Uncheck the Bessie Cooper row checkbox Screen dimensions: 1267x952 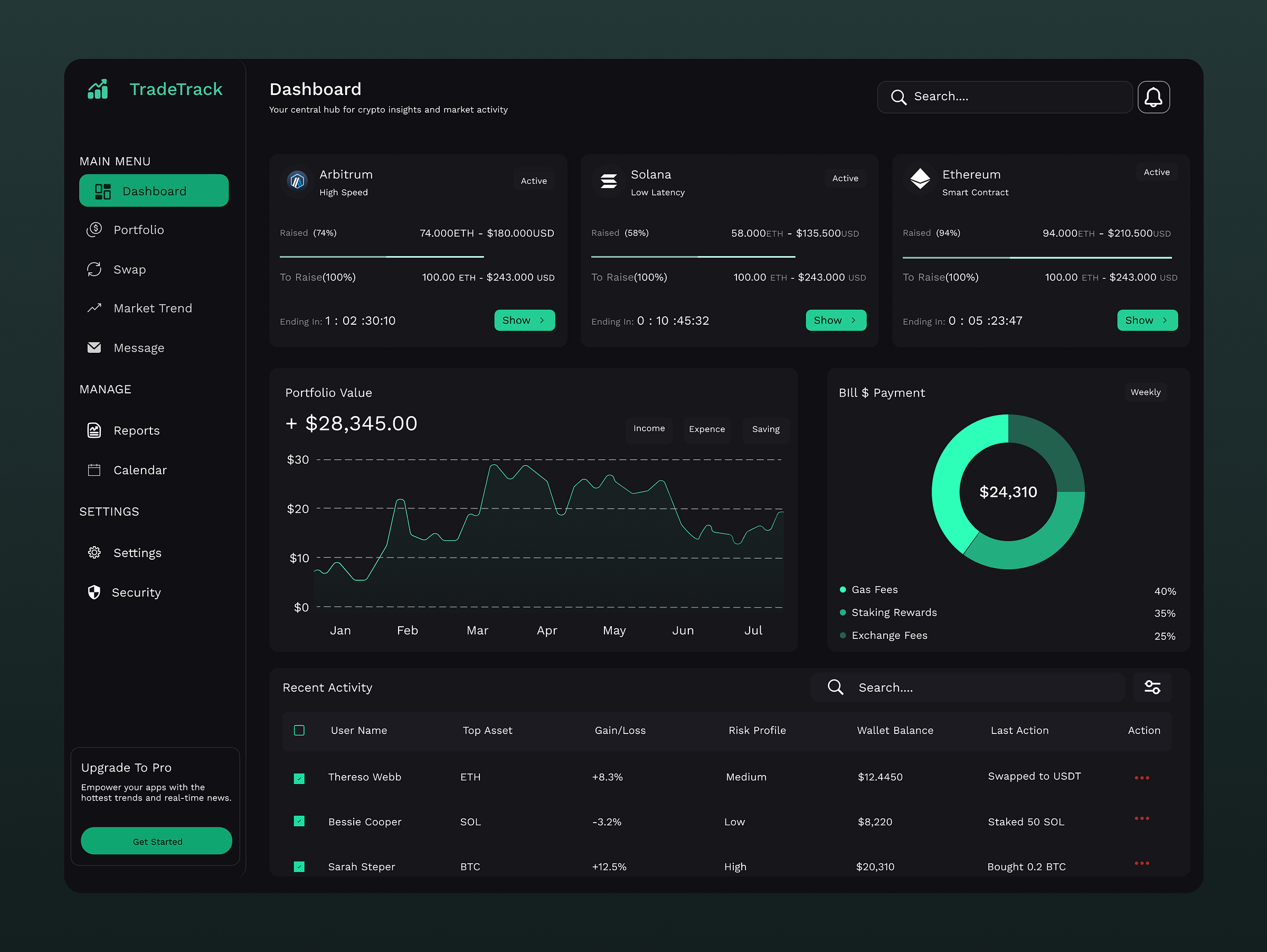click(299, 821)
